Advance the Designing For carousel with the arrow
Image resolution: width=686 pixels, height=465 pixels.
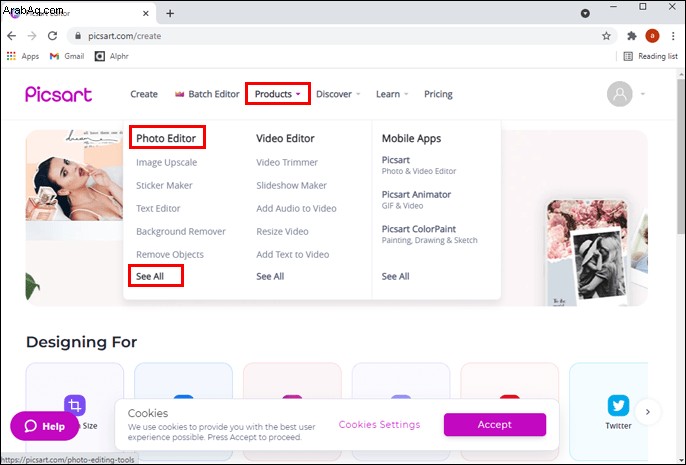click(x=648, y=412)
